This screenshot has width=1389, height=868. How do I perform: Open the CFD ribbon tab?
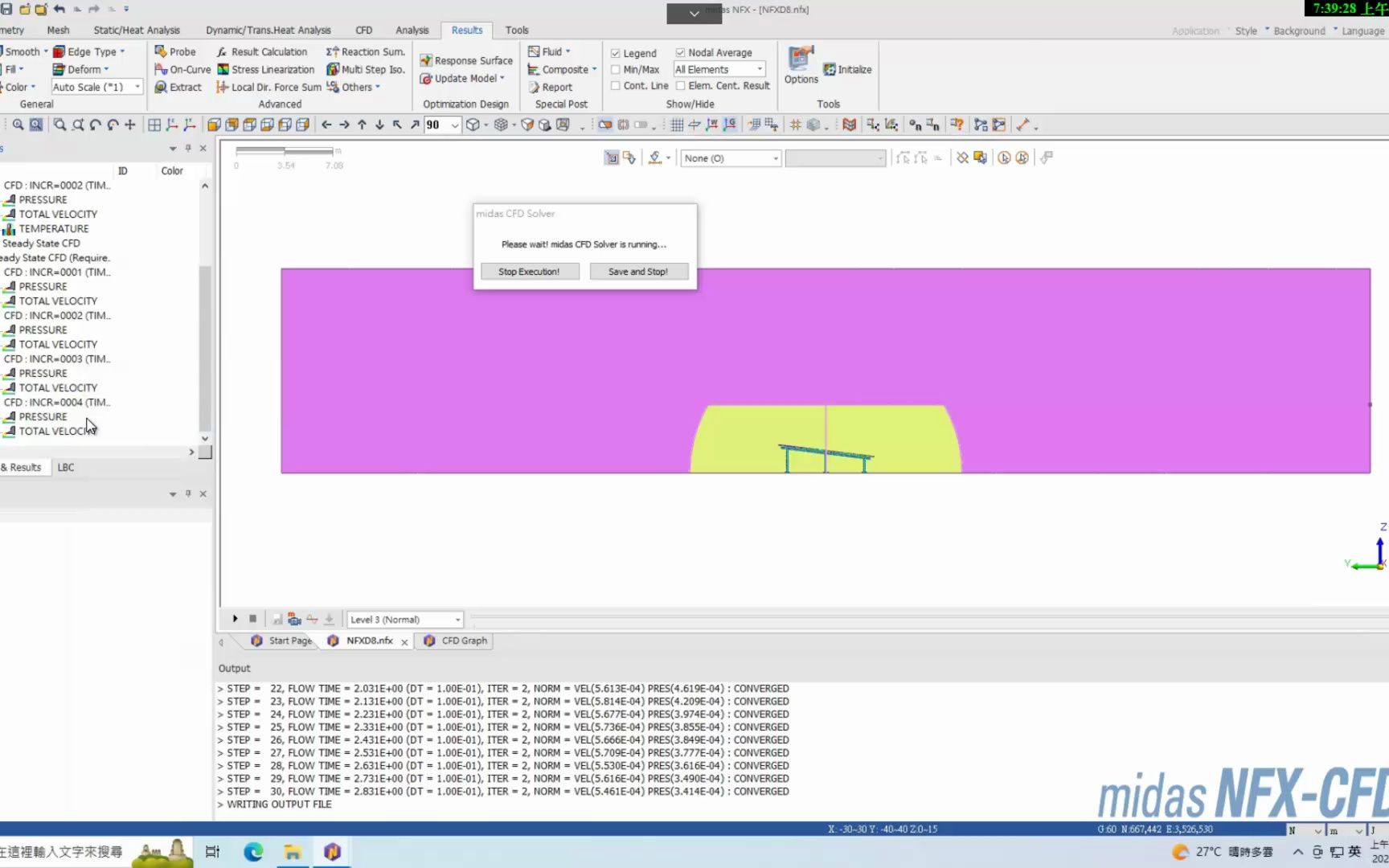(364, 30)
